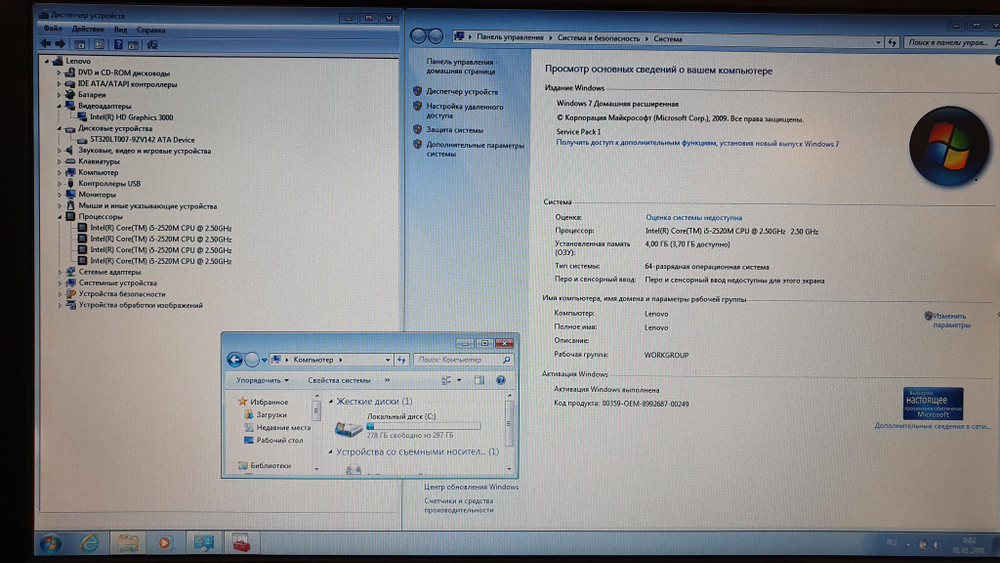
Task: Select Системные устройства category
Action: tap(117, 283)
